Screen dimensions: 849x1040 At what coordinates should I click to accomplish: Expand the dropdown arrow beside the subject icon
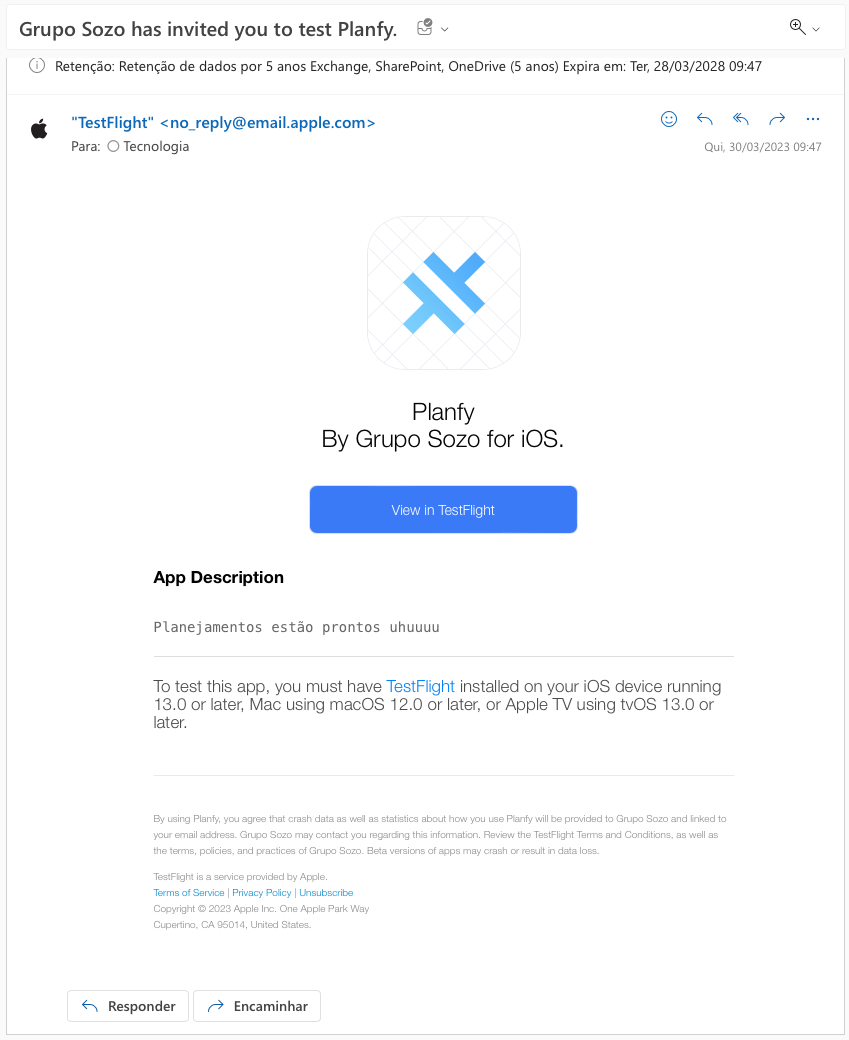(x=445, y=29)
